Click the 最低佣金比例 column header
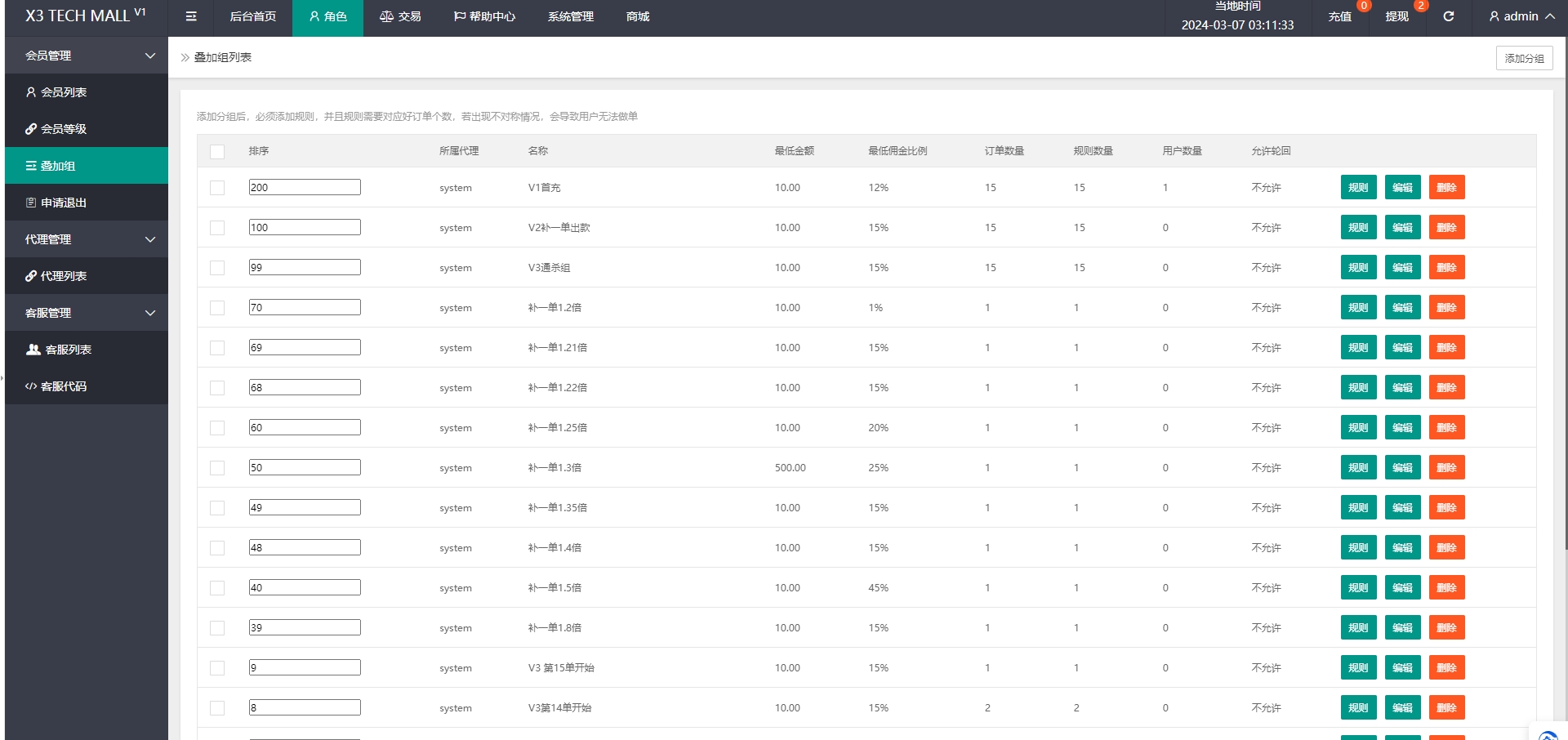The image size is (1568, 740). tap(898, 151)
